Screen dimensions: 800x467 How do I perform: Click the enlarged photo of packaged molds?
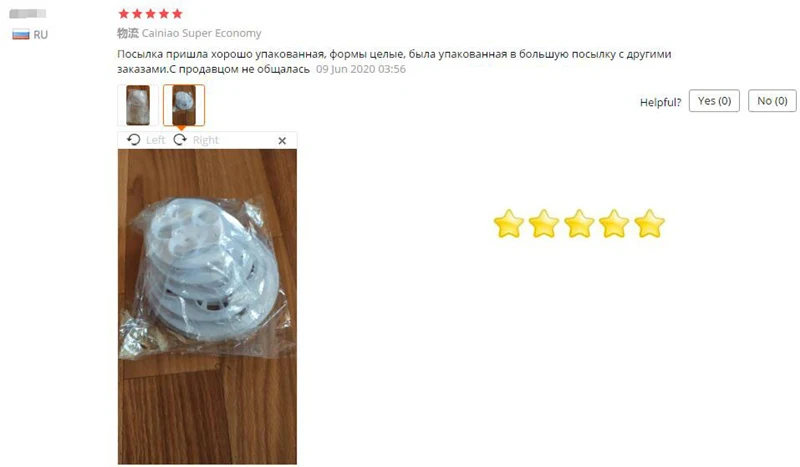207,306
